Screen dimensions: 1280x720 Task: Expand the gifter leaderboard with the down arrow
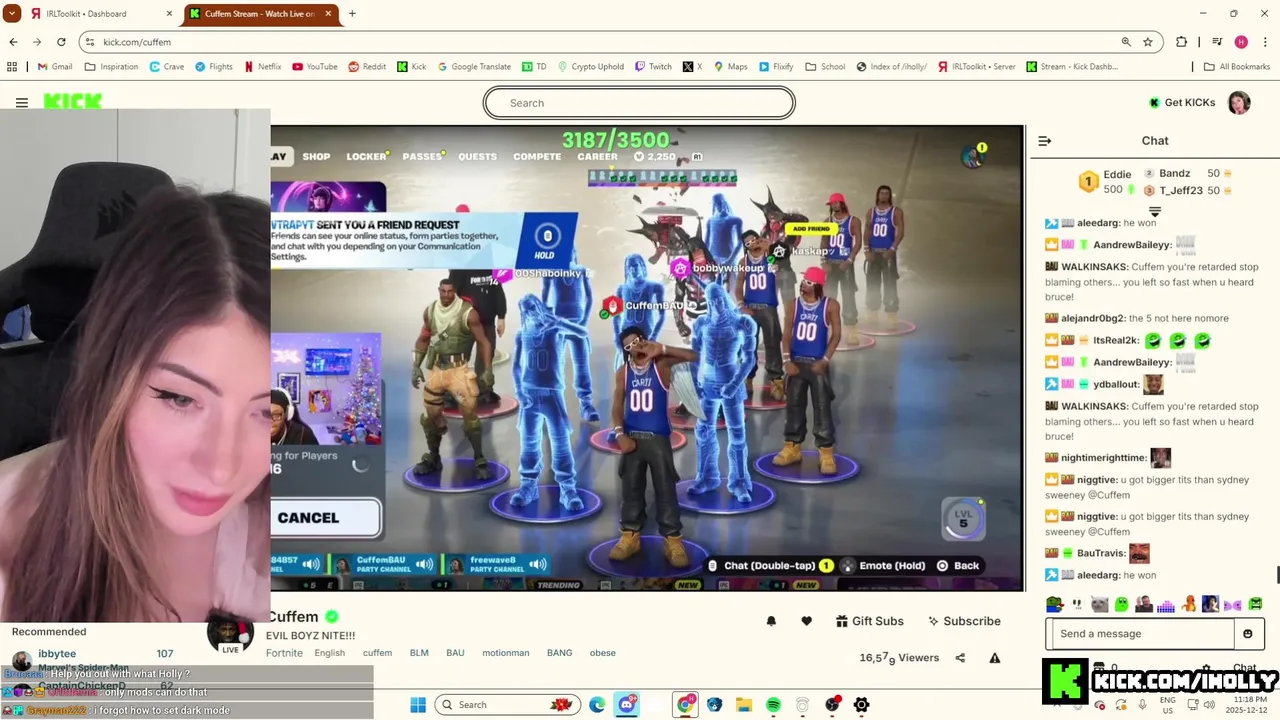(1154, 211)
